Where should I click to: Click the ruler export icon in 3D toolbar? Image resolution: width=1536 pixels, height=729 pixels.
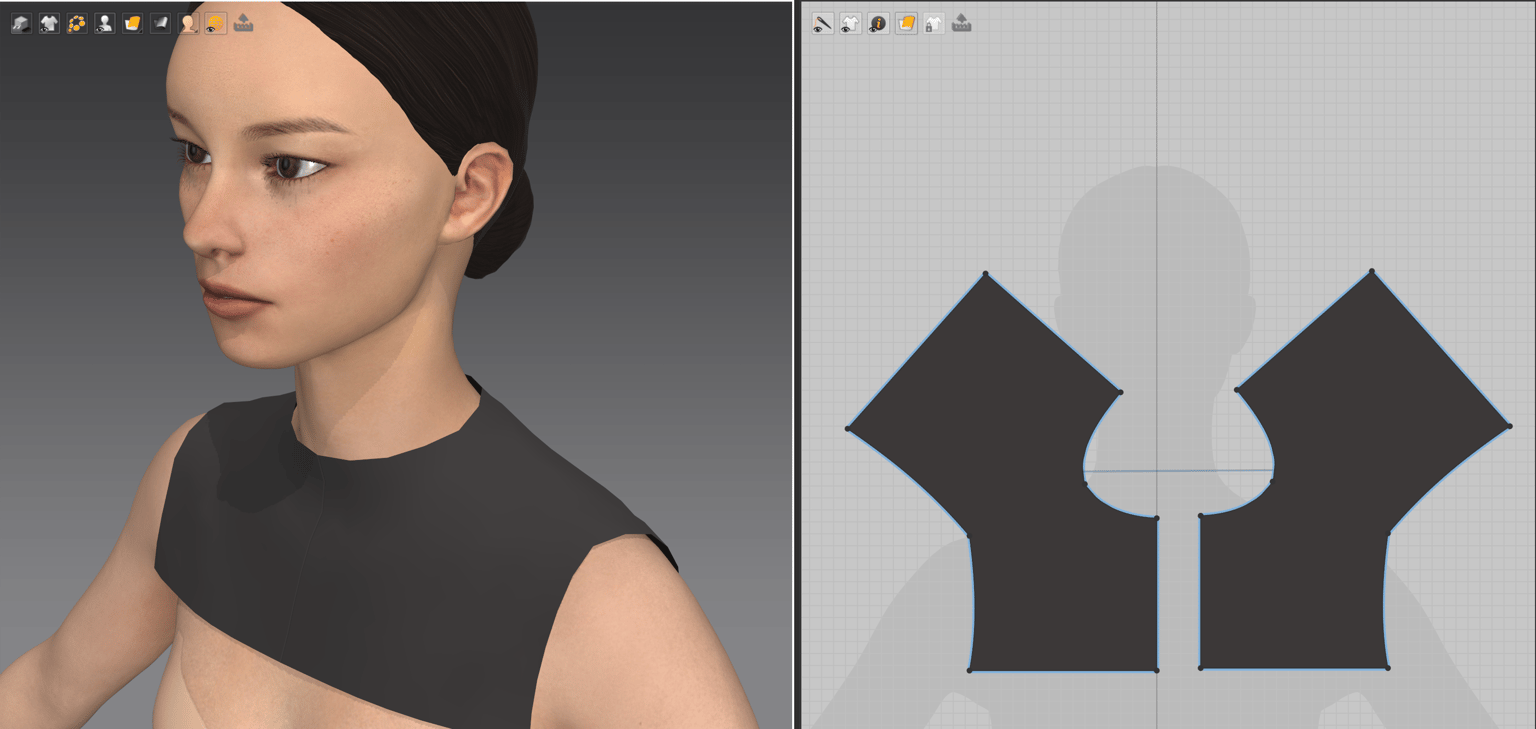point(243,23)
